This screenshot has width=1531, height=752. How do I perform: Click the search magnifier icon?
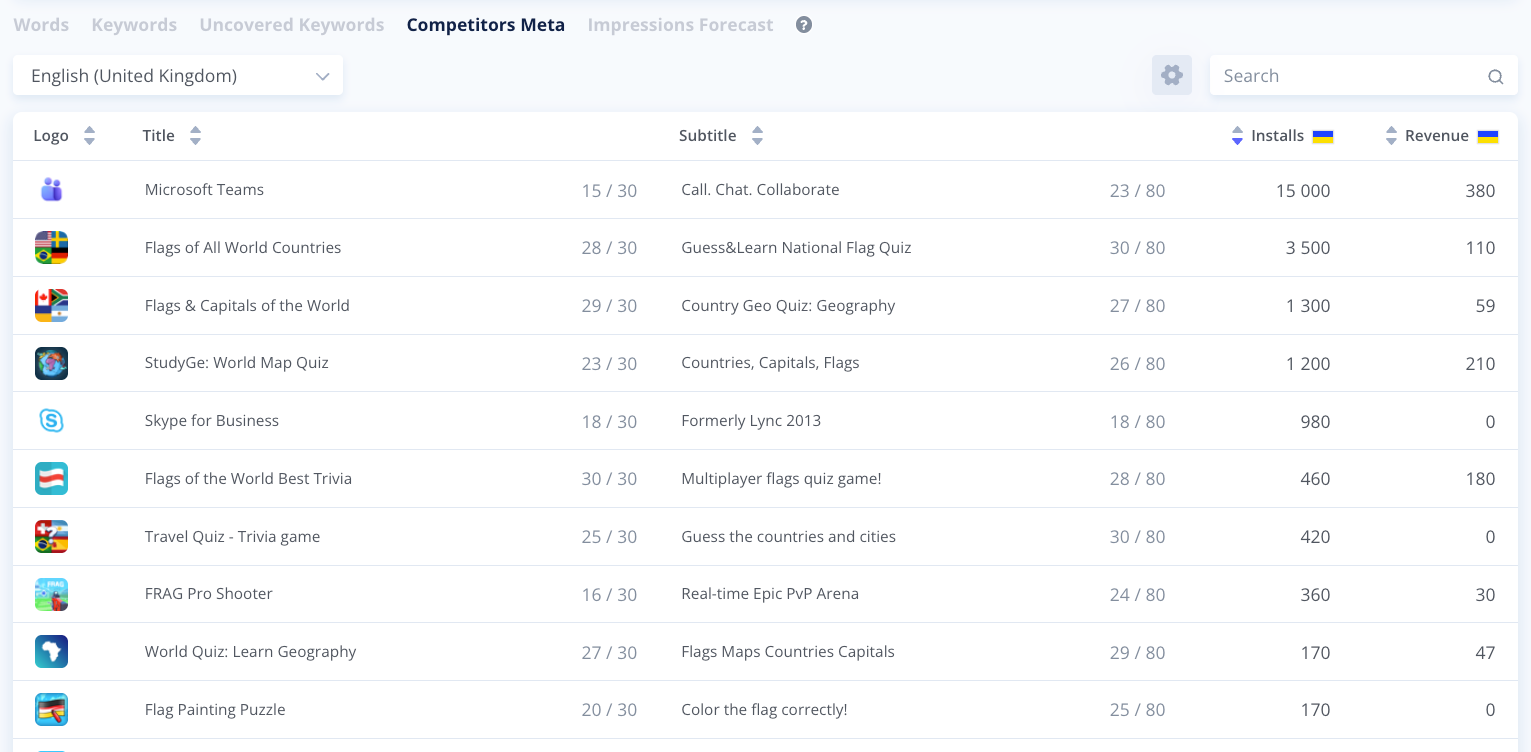1495,76
